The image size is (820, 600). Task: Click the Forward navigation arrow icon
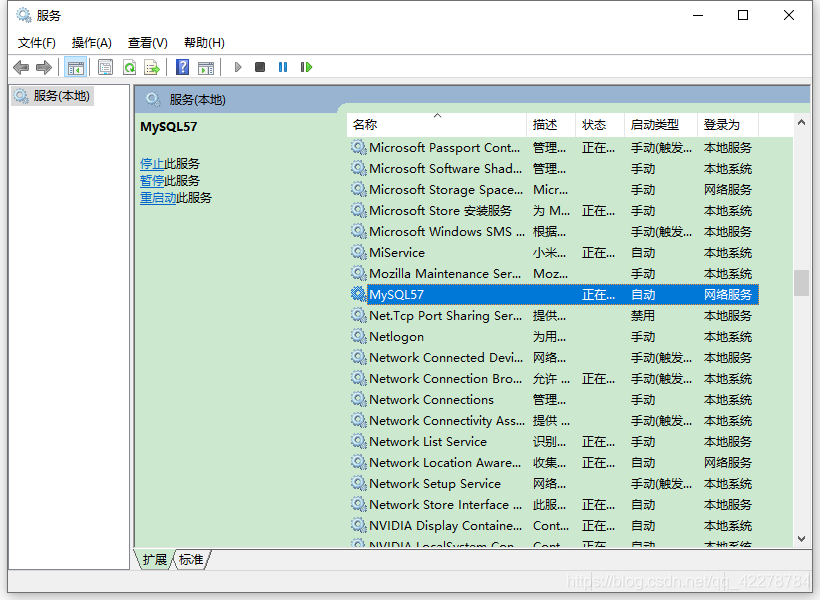pyautogui.click(x=45, y=66)
